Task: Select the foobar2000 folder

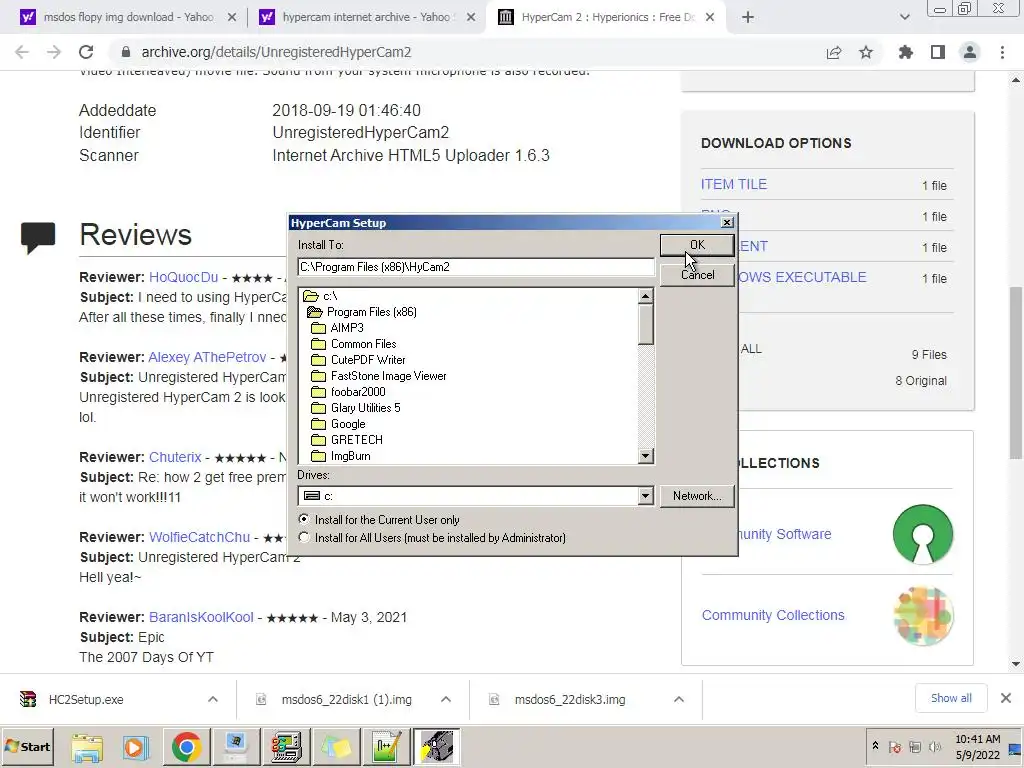Action: (x=349, y=392)
